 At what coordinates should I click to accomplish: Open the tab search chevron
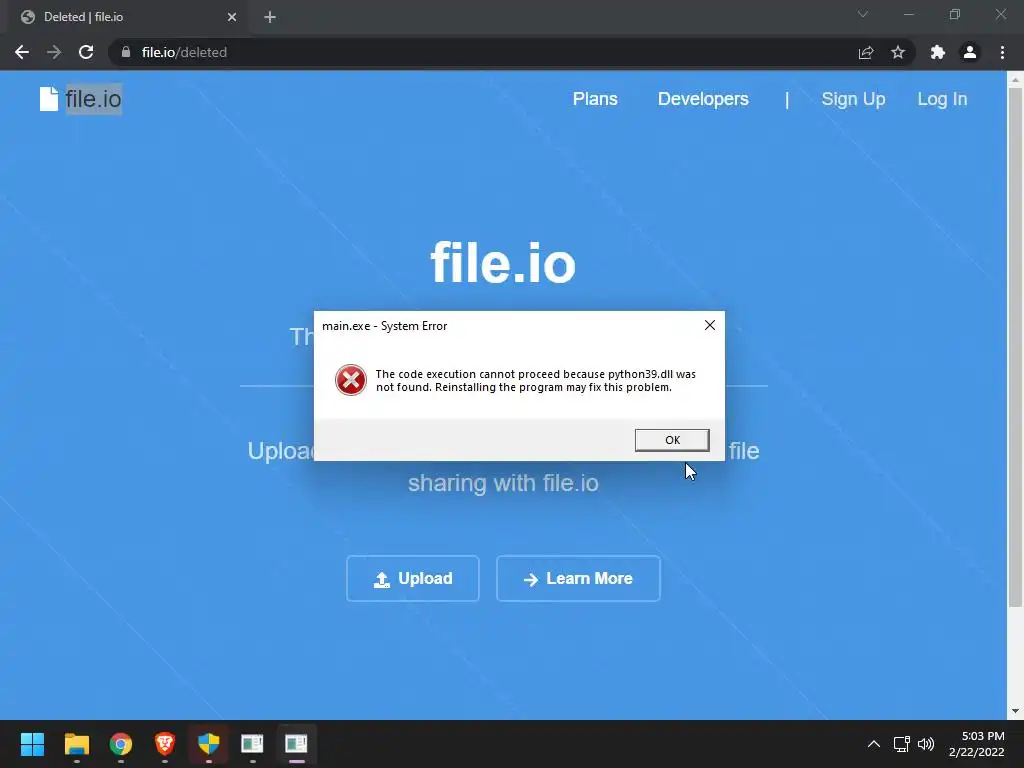click(x=863, y=14)
